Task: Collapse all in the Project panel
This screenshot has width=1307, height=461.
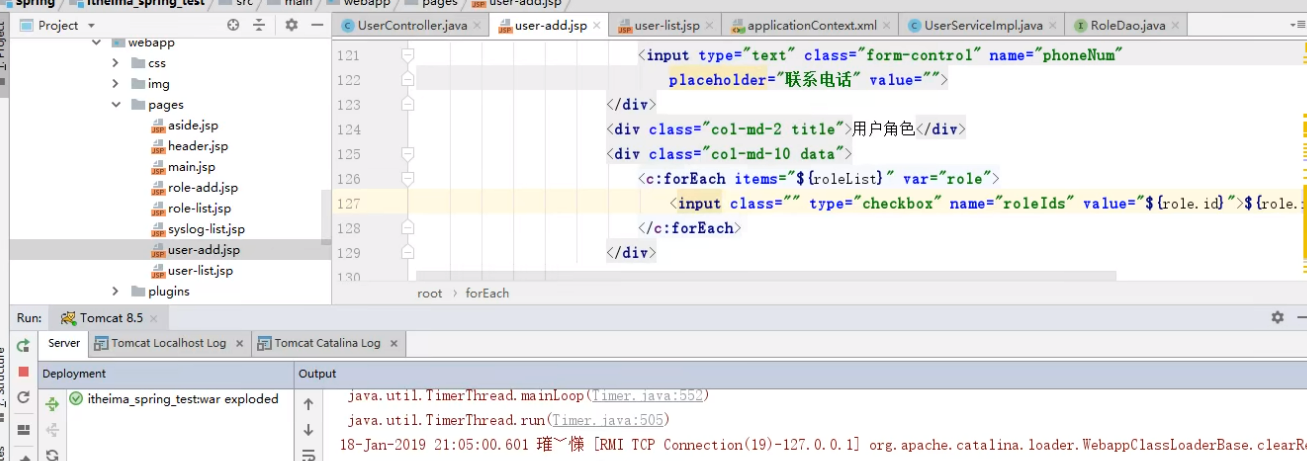Action: point(260,25)
